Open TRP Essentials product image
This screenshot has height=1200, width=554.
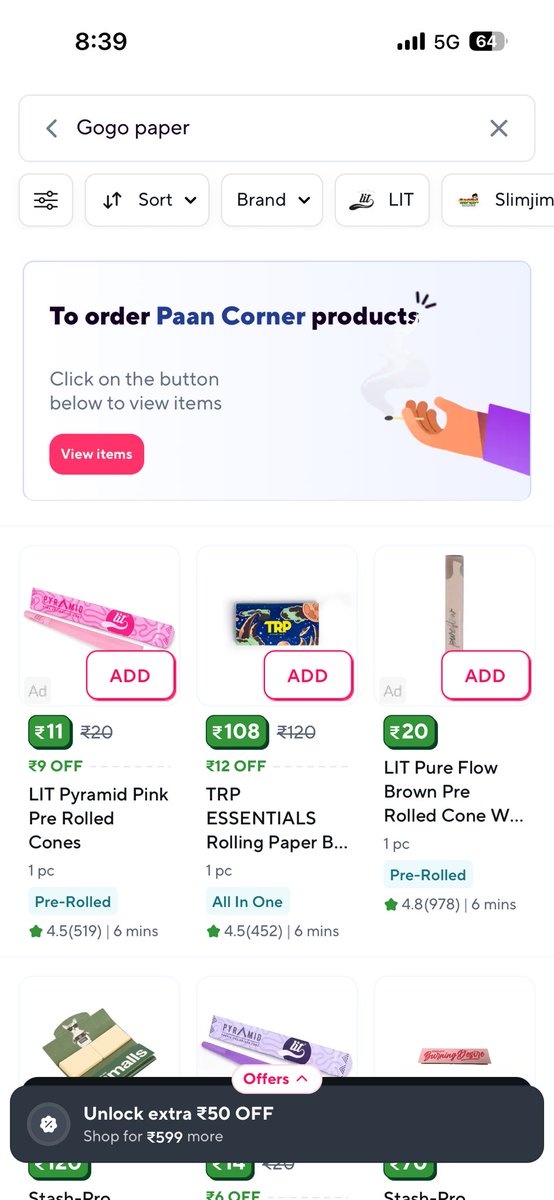pyautogui.click(x=277, y=621)
